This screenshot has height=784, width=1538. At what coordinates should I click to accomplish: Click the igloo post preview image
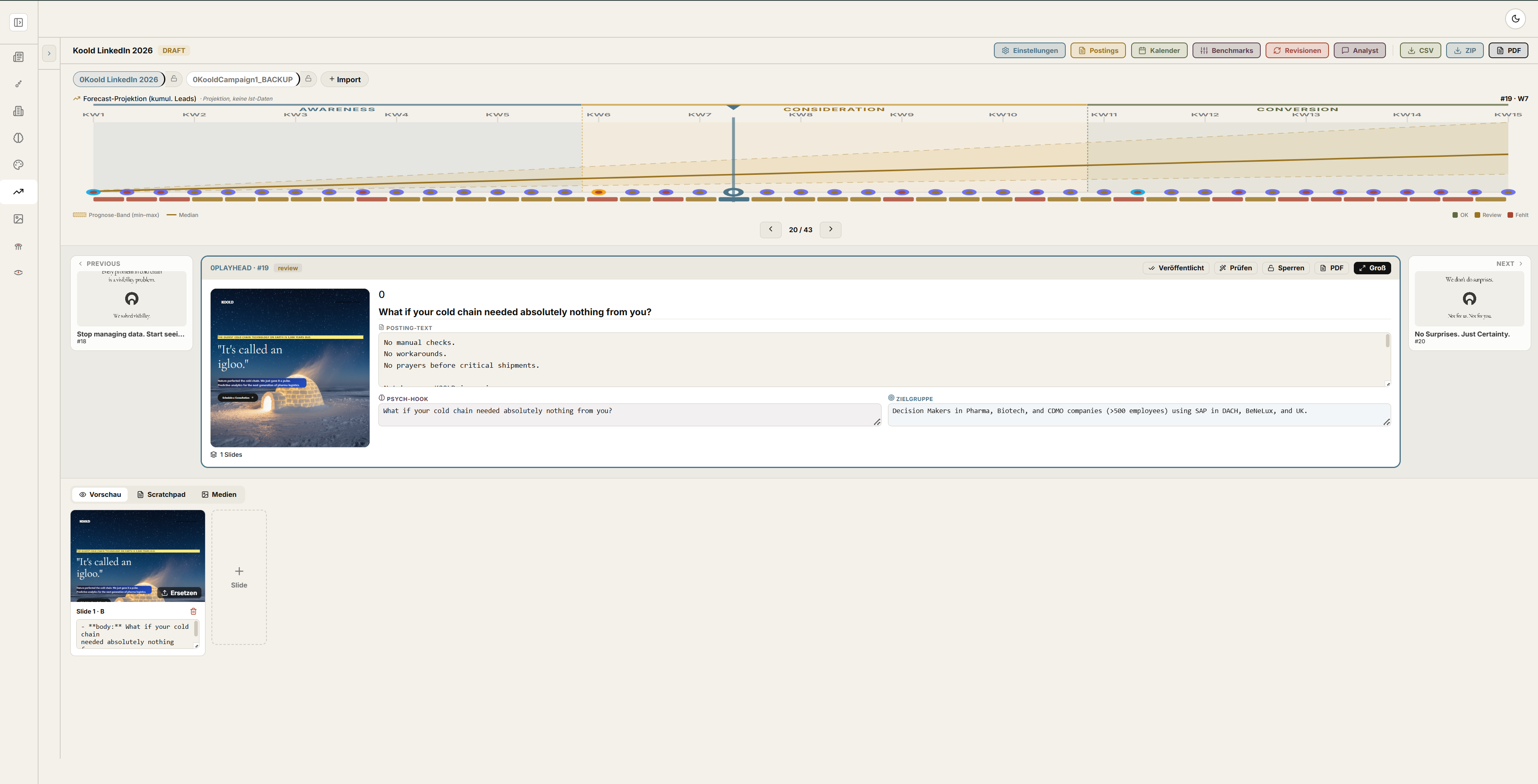[290, 367]
